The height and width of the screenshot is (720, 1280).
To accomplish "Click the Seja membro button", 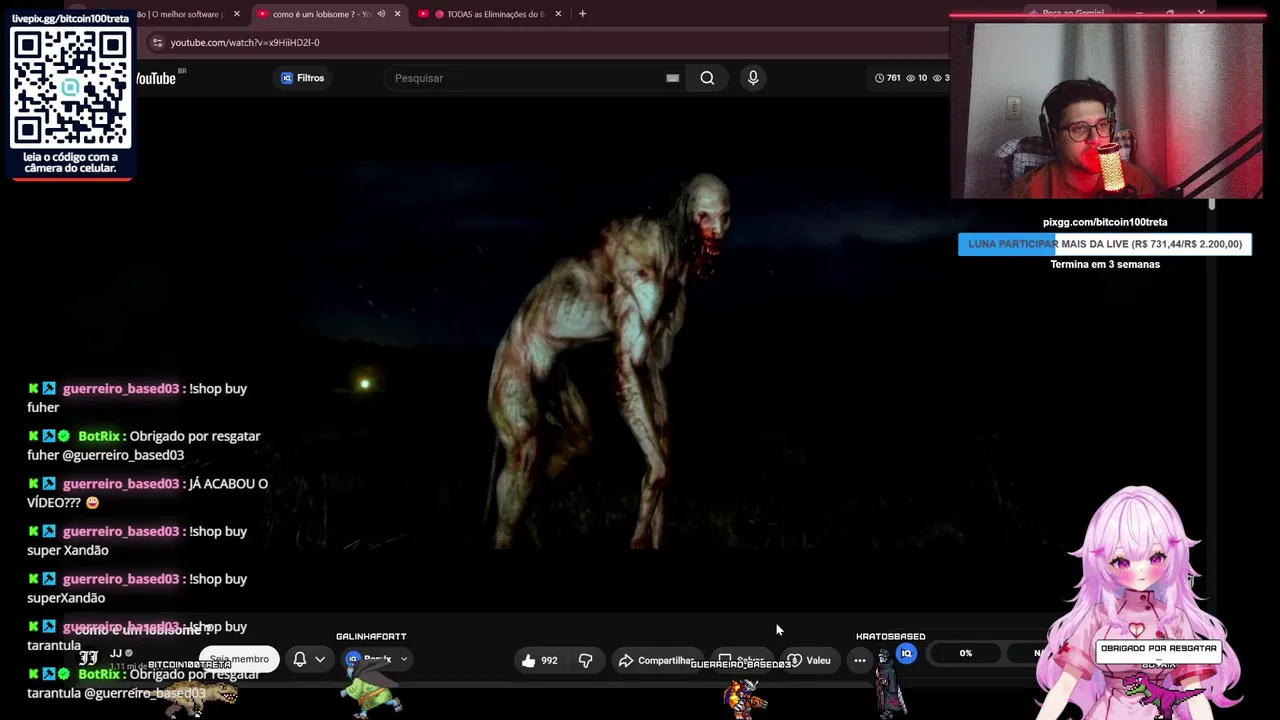I will [239, 659].
